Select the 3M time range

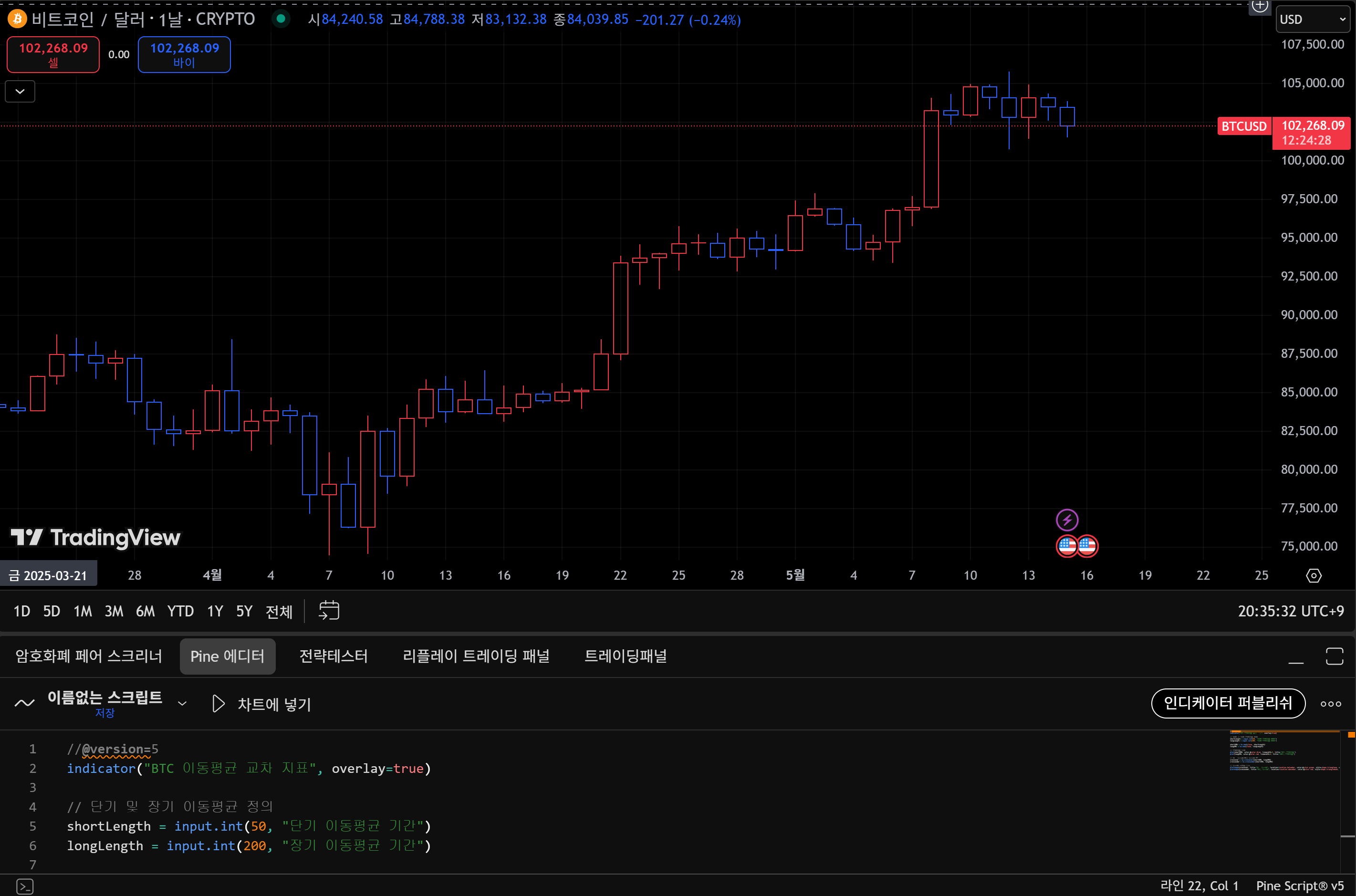[x=114, y=612]
